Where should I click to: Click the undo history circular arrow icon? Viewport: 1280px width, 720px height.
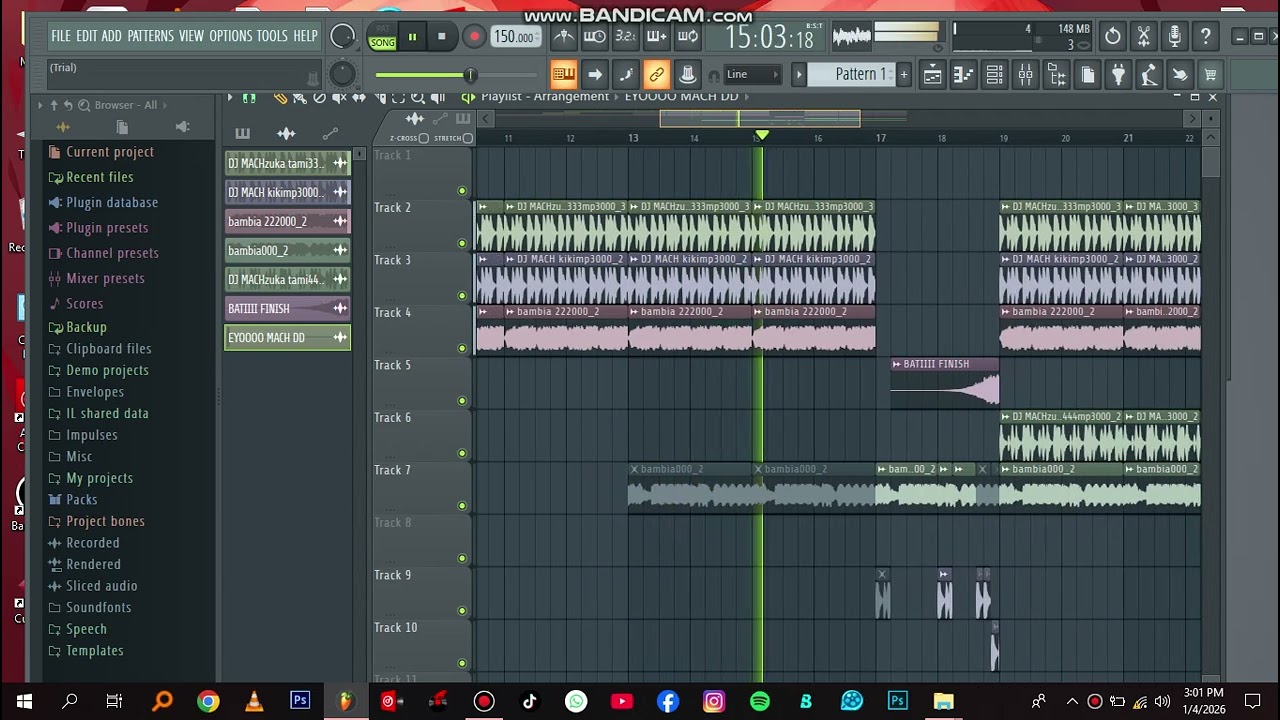click(1112, 37)
